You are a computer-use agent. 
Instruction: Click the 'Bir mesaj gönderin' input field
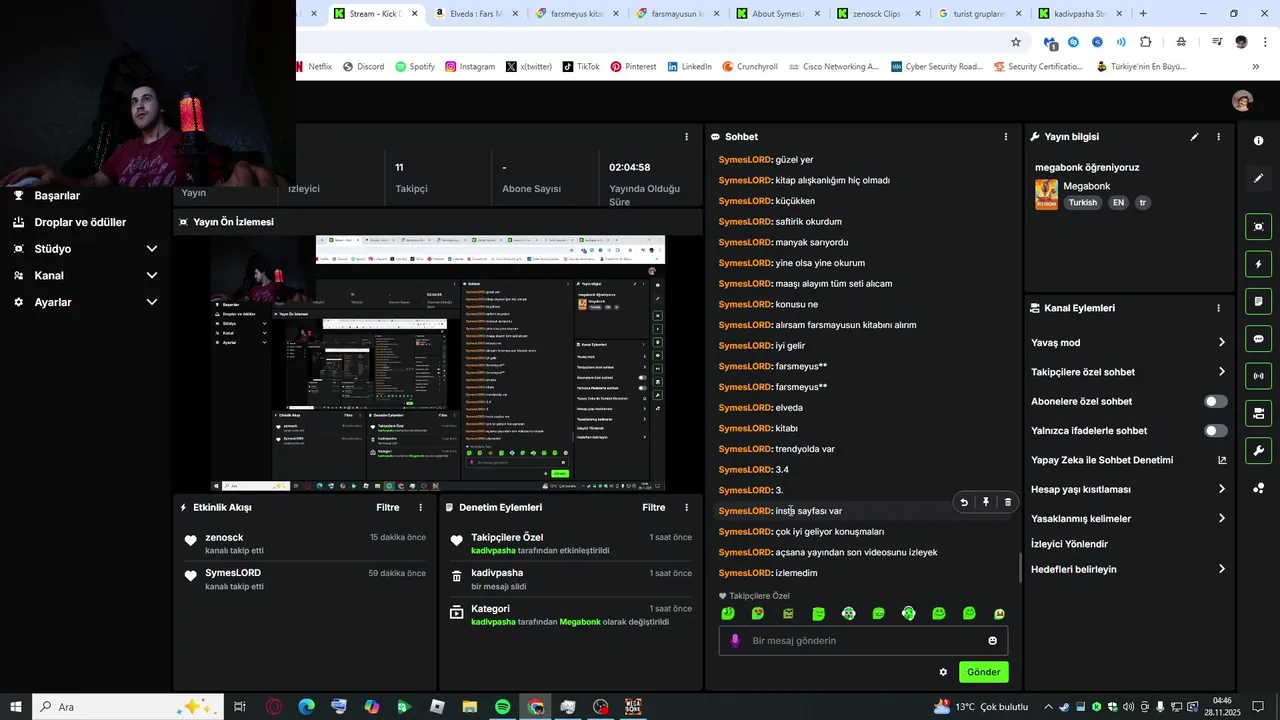click(863, 640)
